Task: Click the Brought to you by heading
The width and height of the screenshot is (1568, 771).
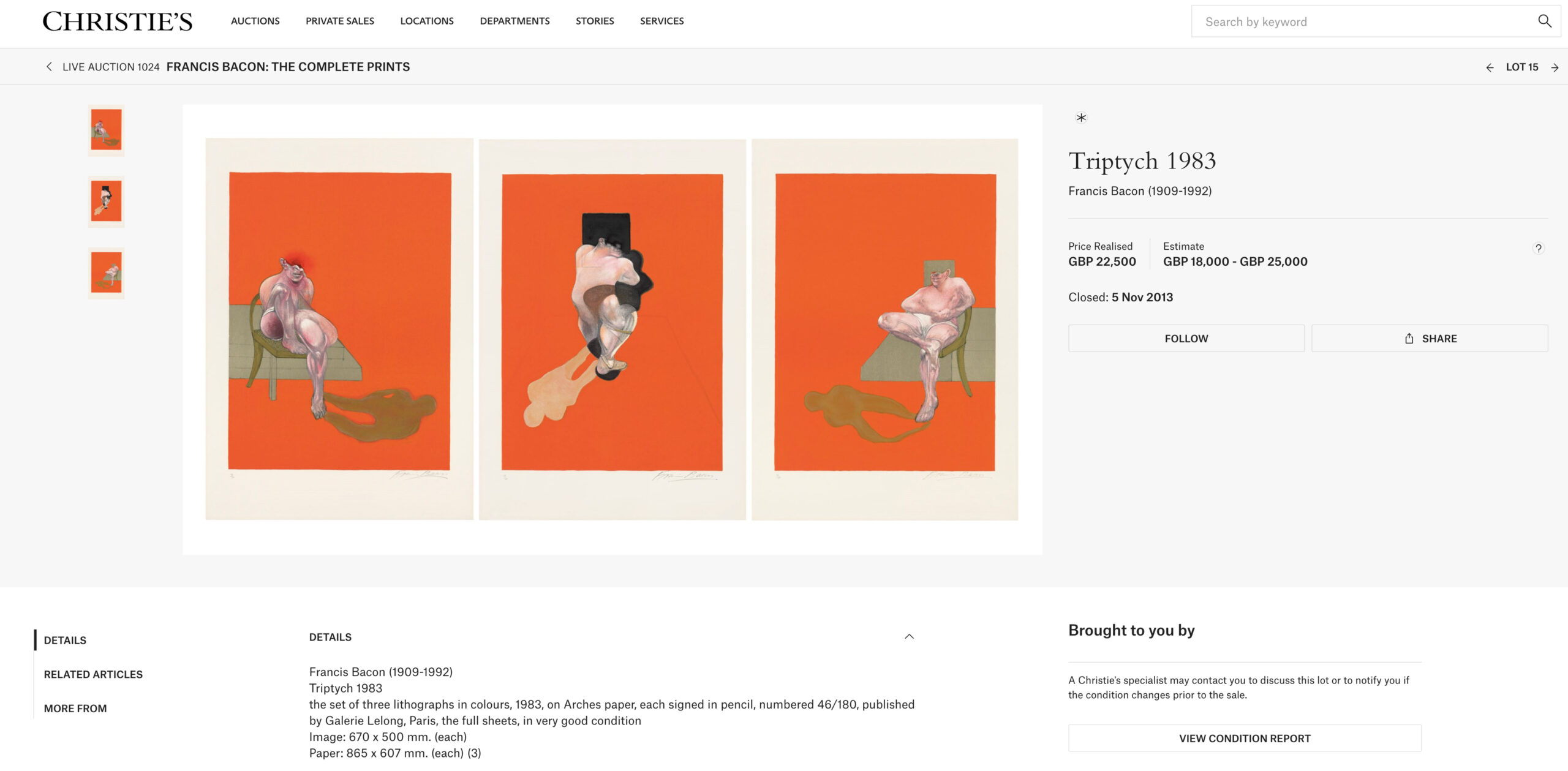Action: tap(1131, 630)
